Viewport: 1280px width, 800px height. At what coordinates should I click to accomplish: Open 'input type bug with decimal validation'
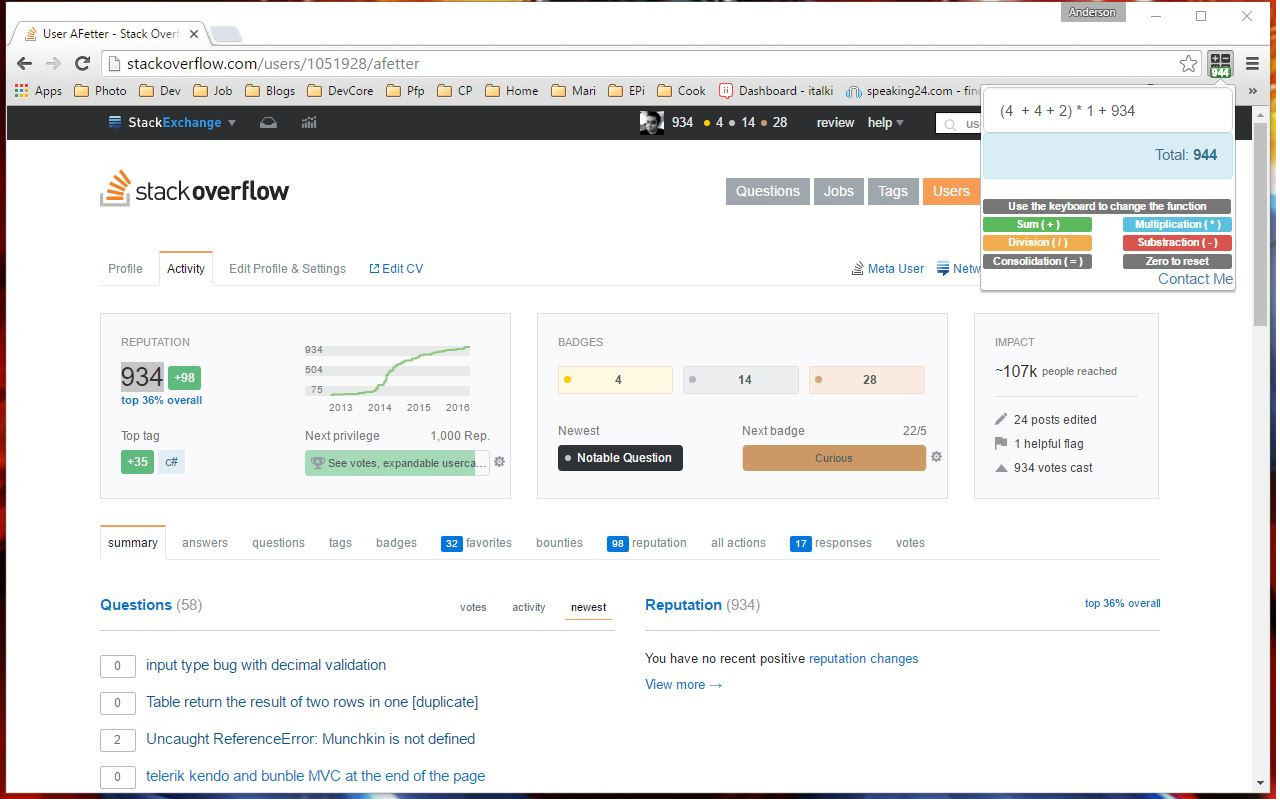pos(266,665)
